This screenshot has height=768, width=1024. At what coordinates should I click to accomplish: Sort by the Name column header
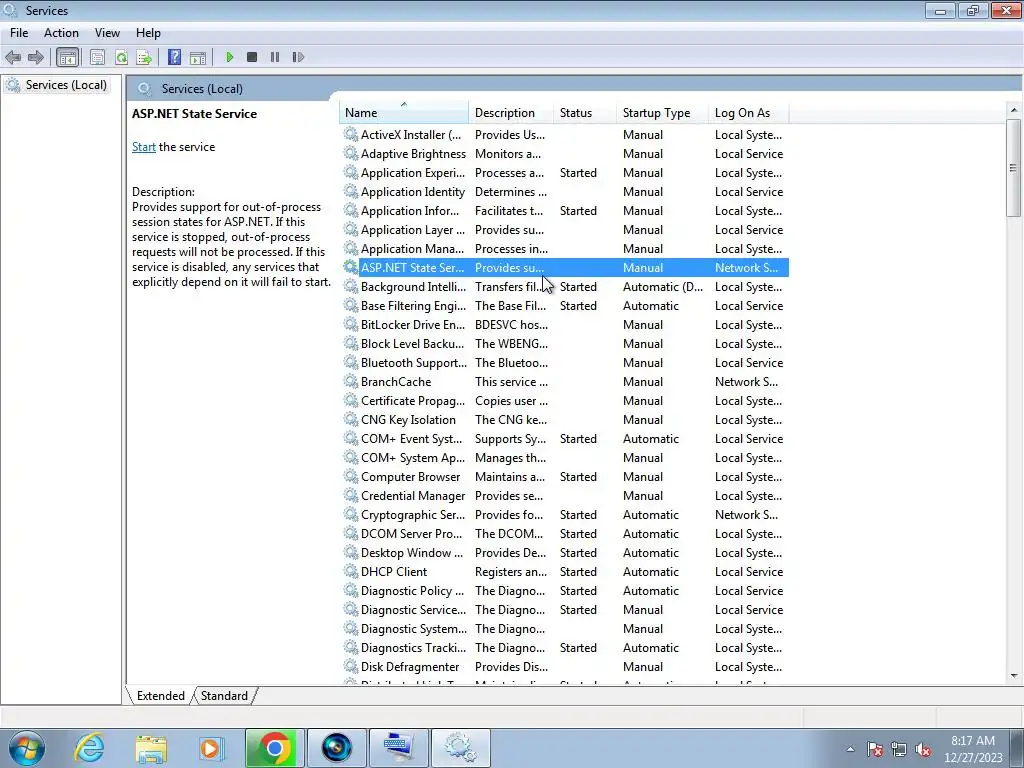pos(404,112)
